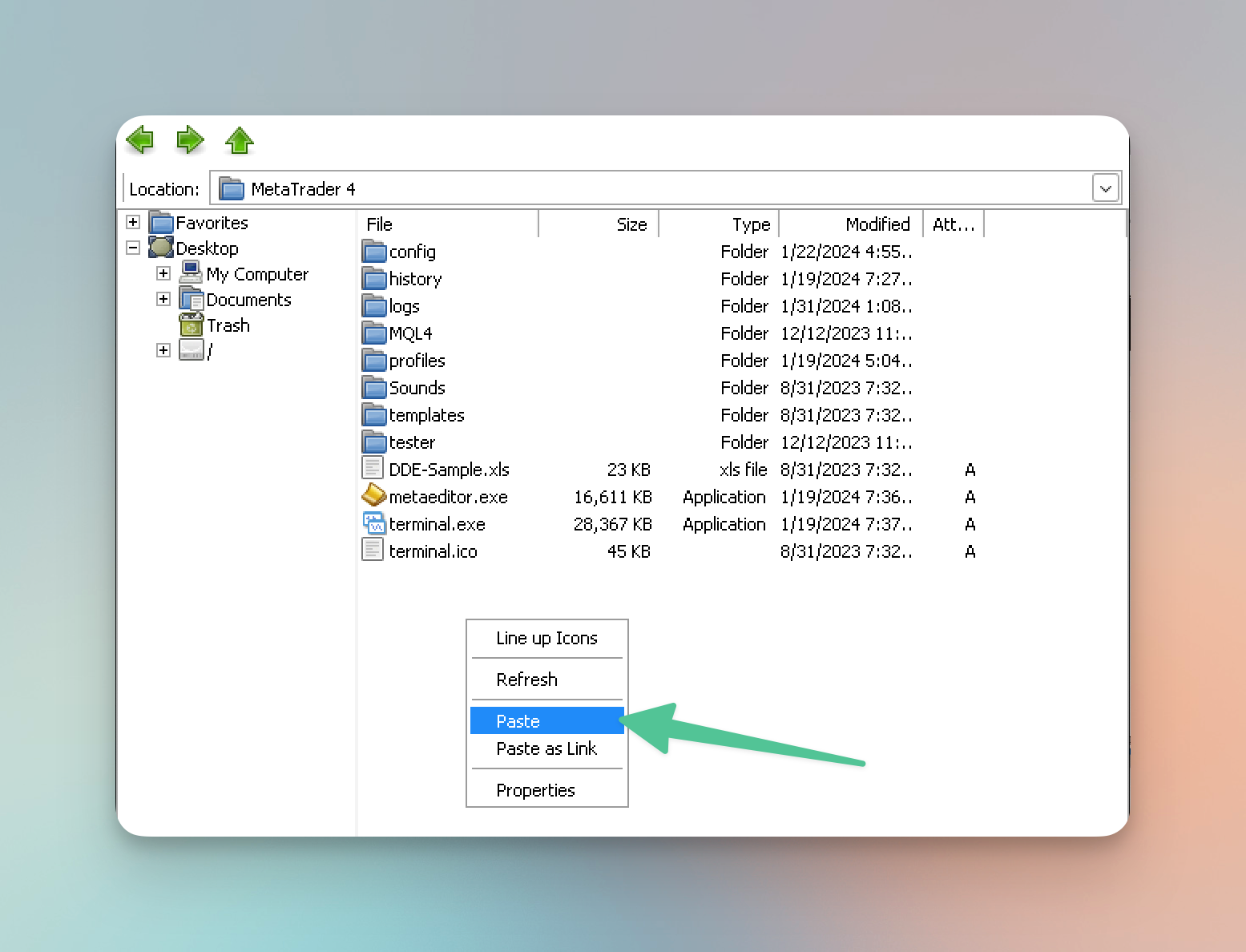Select the config file name

[x=413, y=252]
